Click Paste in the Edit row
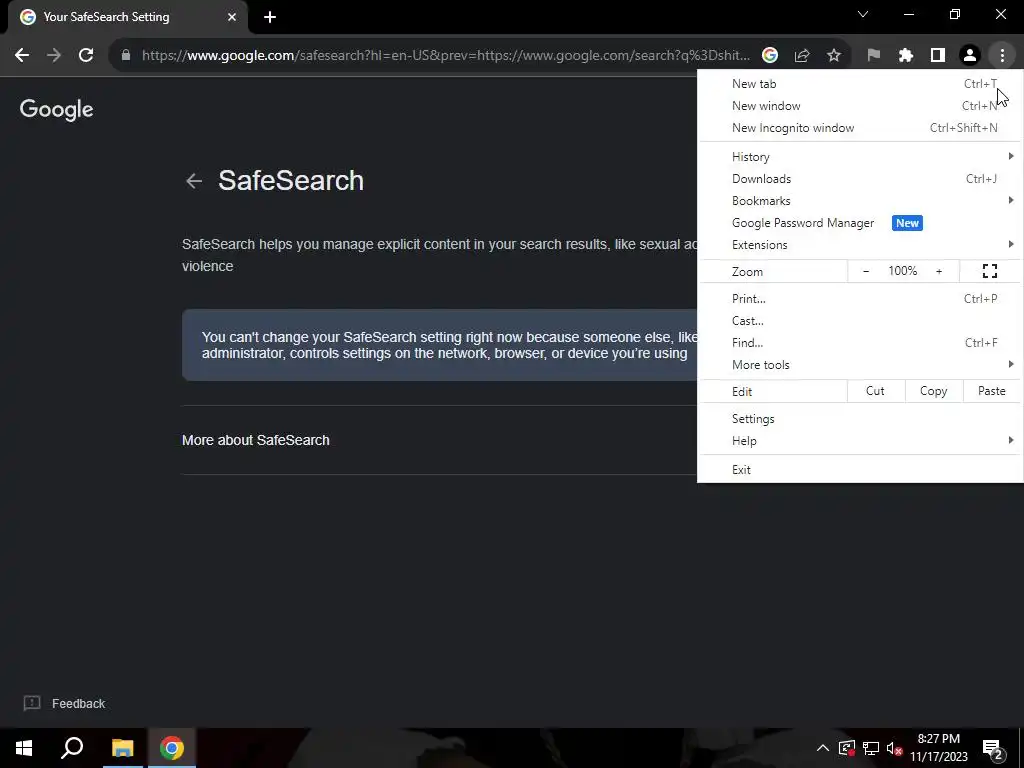The width and height of the screenshot is (1024, 768). [x=991, y=391]
